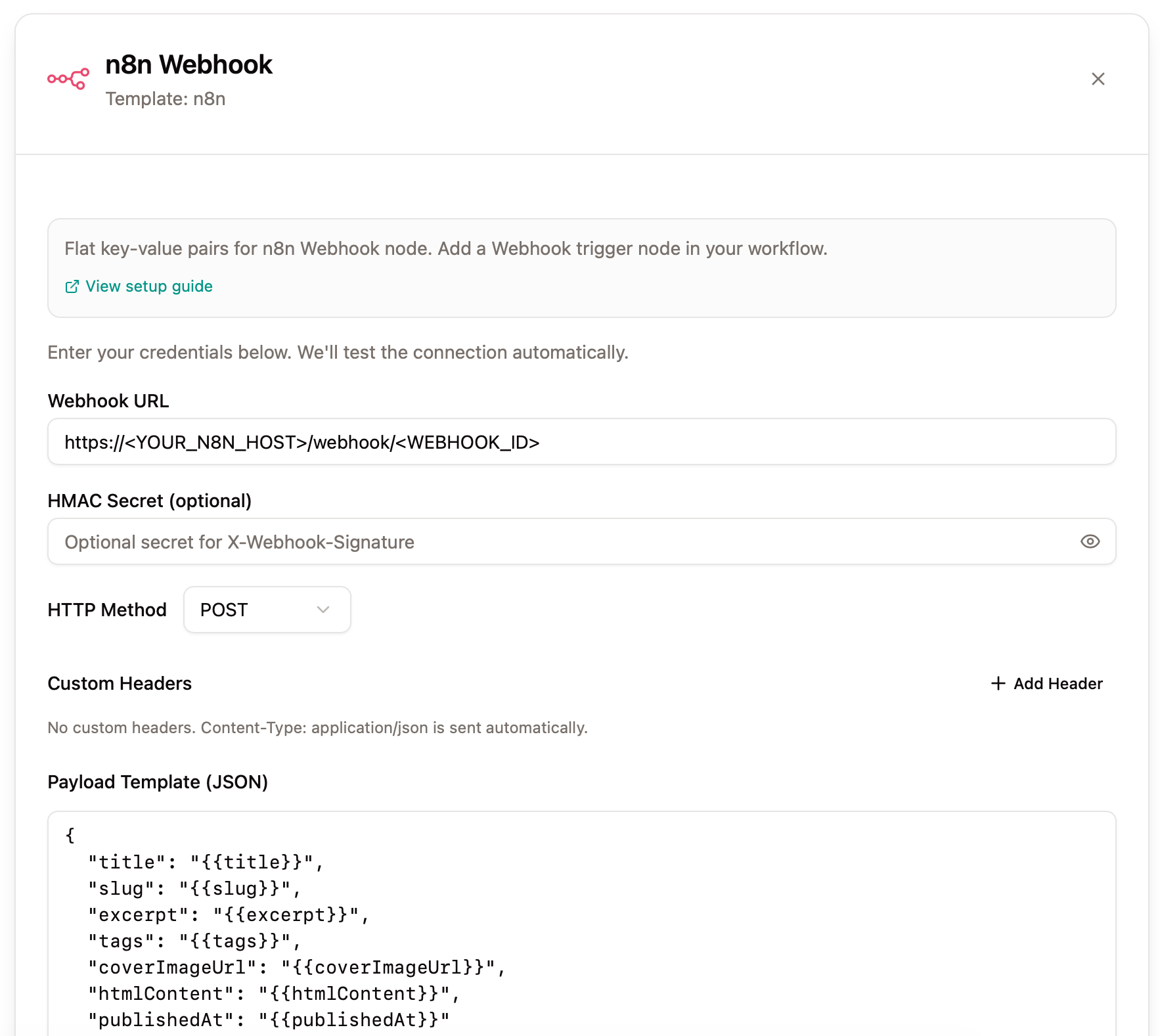Click the POST value in the method selector
The width and height of the screenshot is (1160, 1036).
pyautogui.click(x=224, y=610)
